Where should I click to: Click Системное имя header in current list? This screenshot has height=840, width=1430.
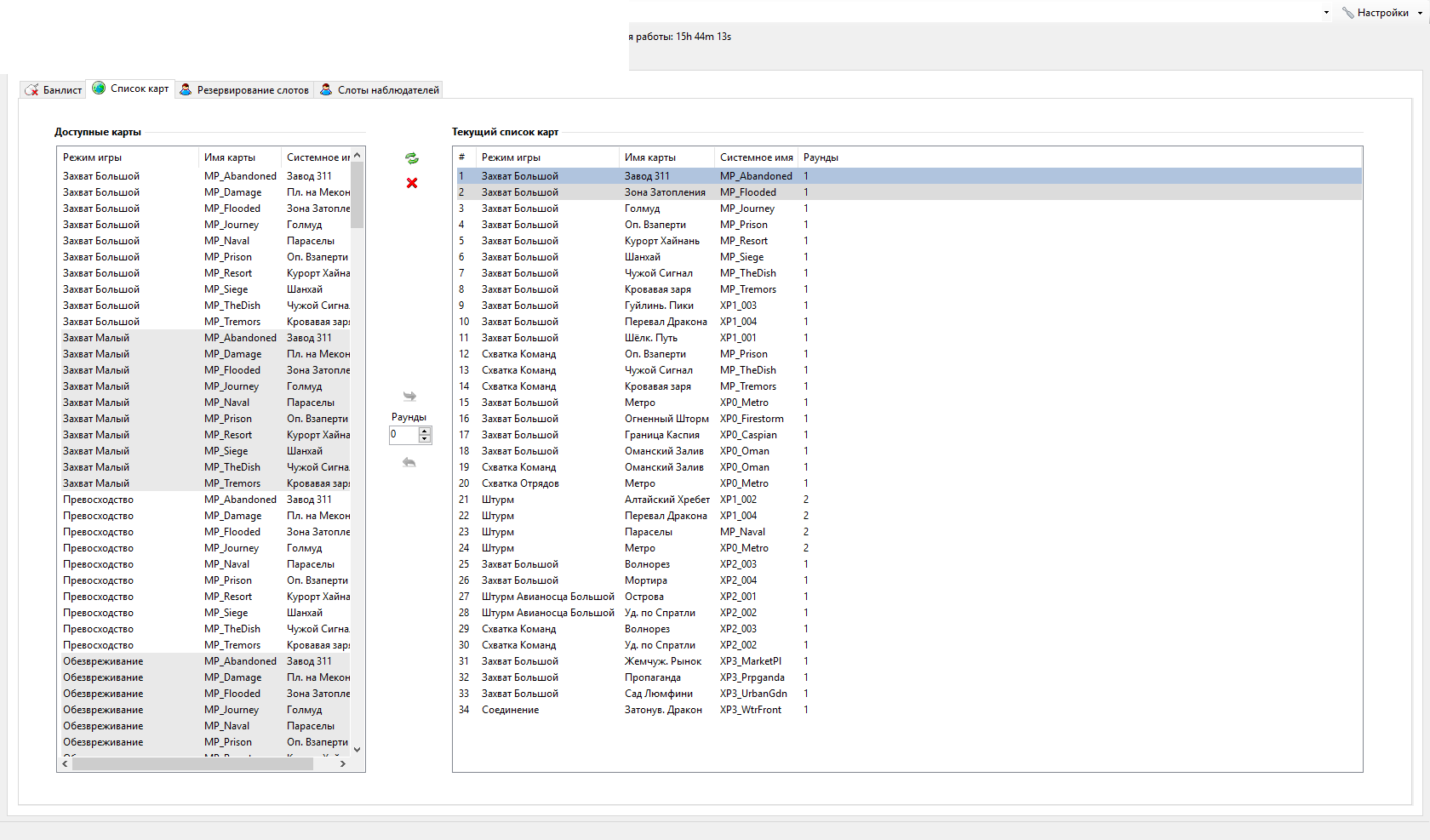(757, 157)
